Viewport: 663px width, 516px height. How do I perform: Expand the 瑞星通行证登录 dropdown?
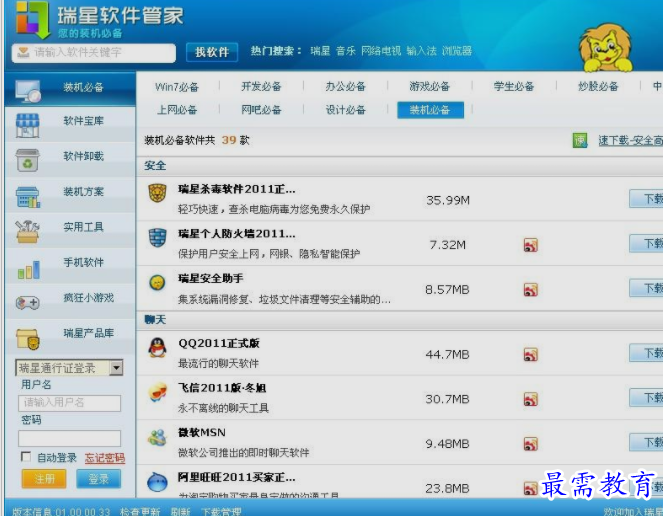[x=116, y=368]
